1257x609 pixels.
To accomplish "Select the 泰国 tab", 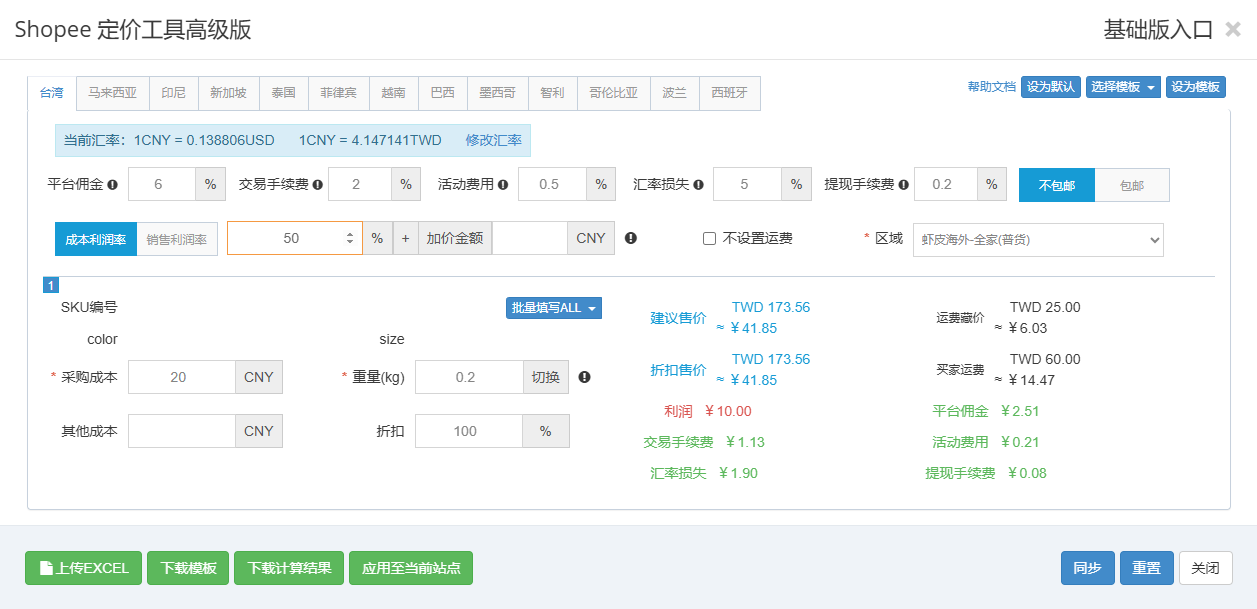I will (283, 93).
